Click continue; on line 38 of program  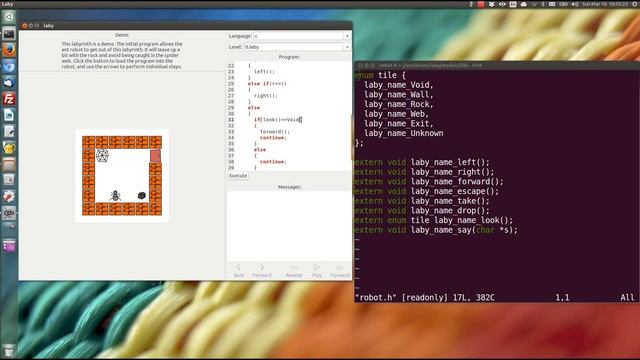coord(273,162)
